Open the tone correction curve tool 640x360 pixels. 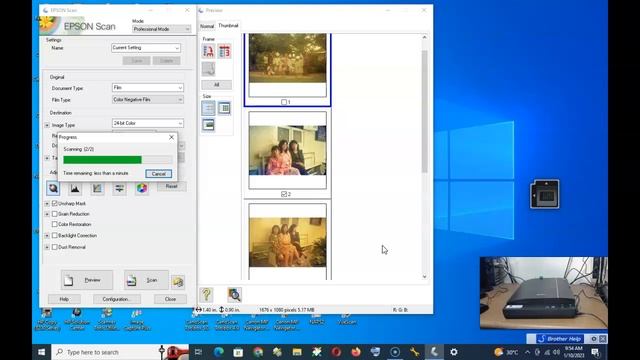97,188
